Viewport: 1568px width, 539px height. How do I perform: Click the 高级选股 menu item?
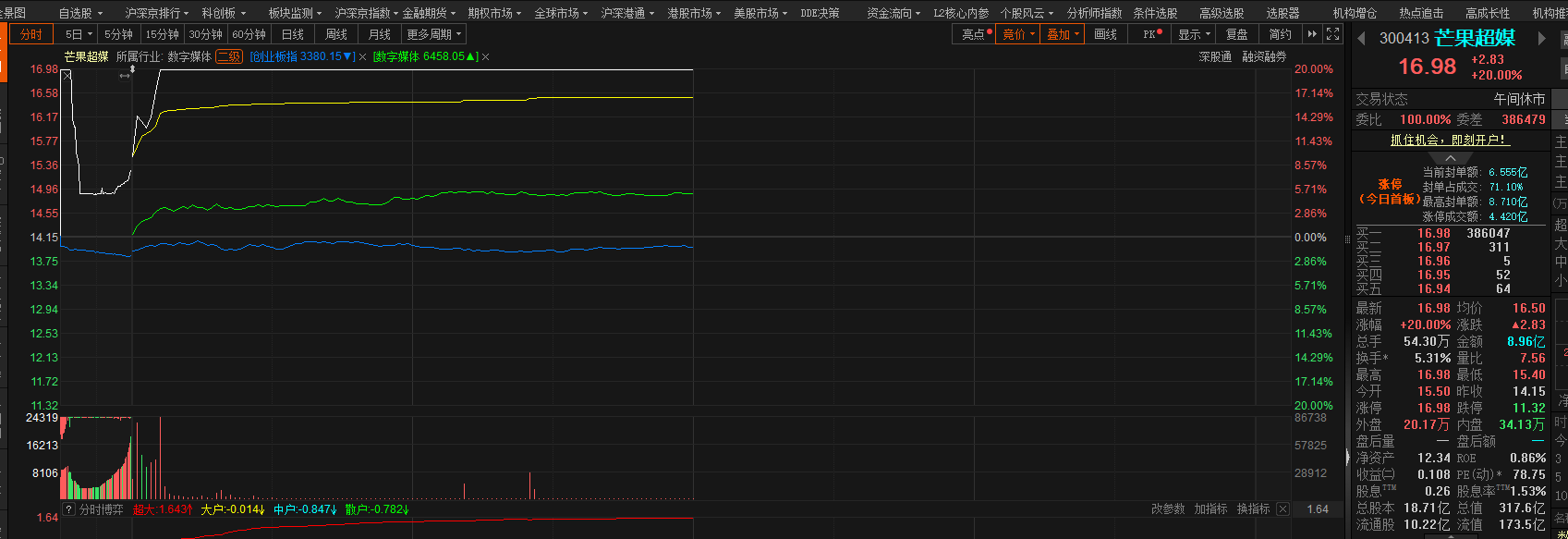point(1222,13)
